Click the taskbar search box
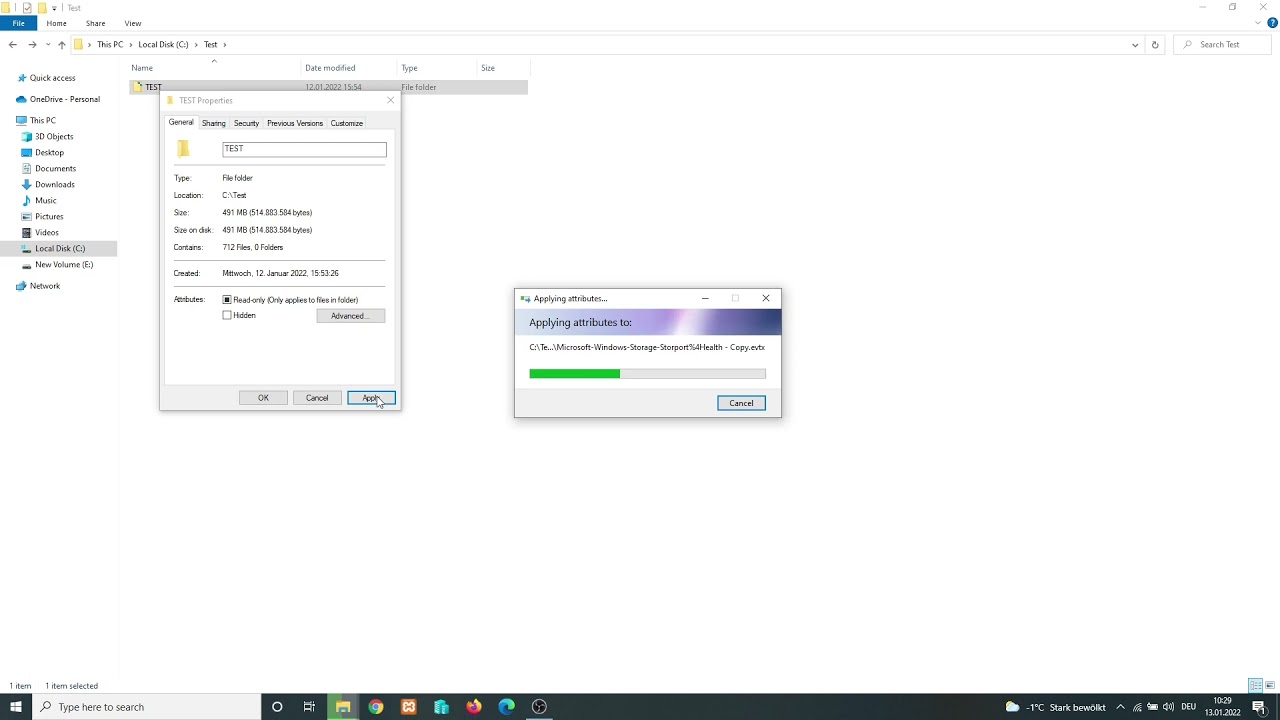Screen dimensions: 1280x720 pos(147,707)
